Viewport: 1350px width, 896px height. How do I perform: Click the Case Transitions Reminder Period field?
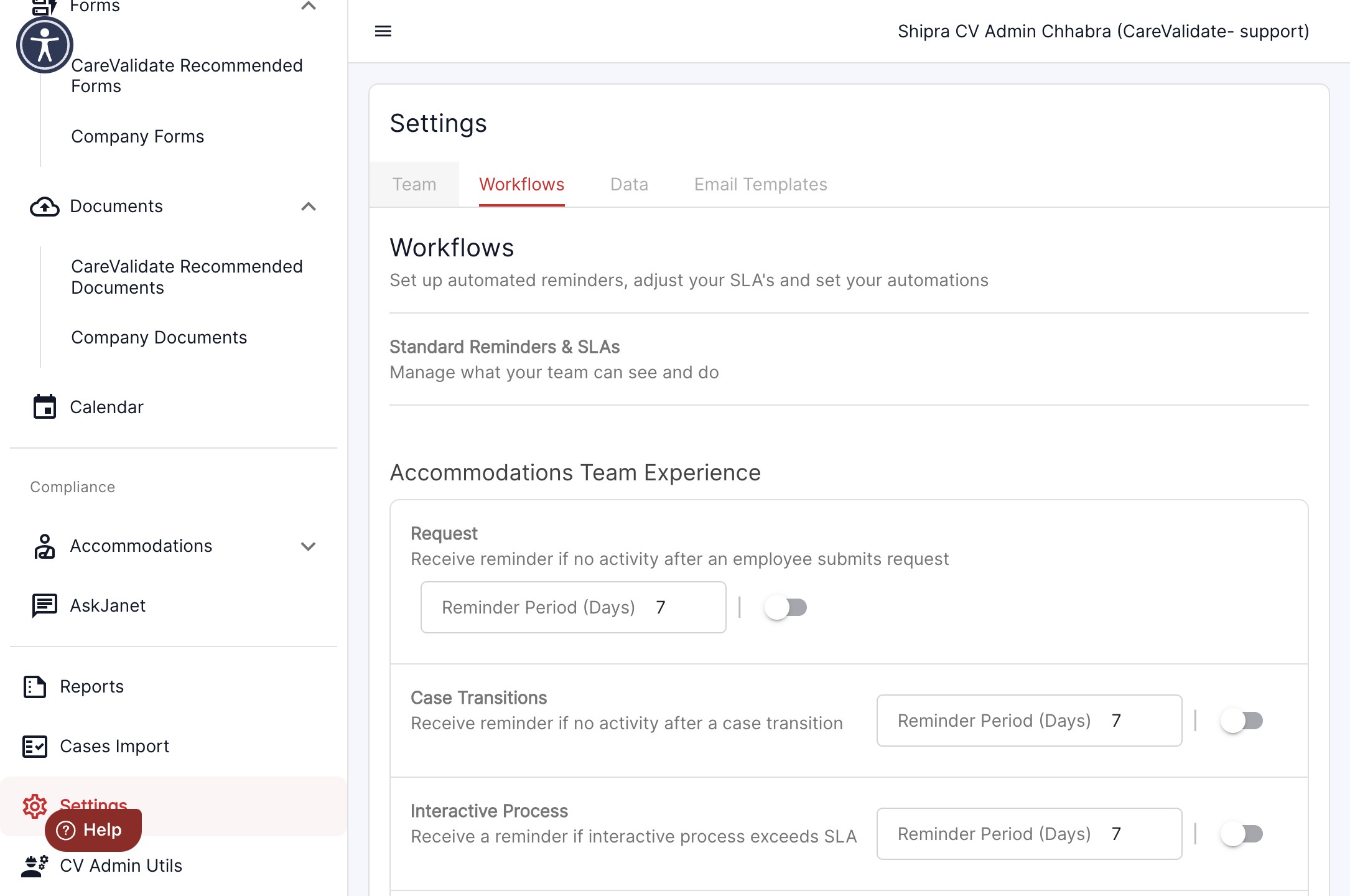click(1030, 721)
